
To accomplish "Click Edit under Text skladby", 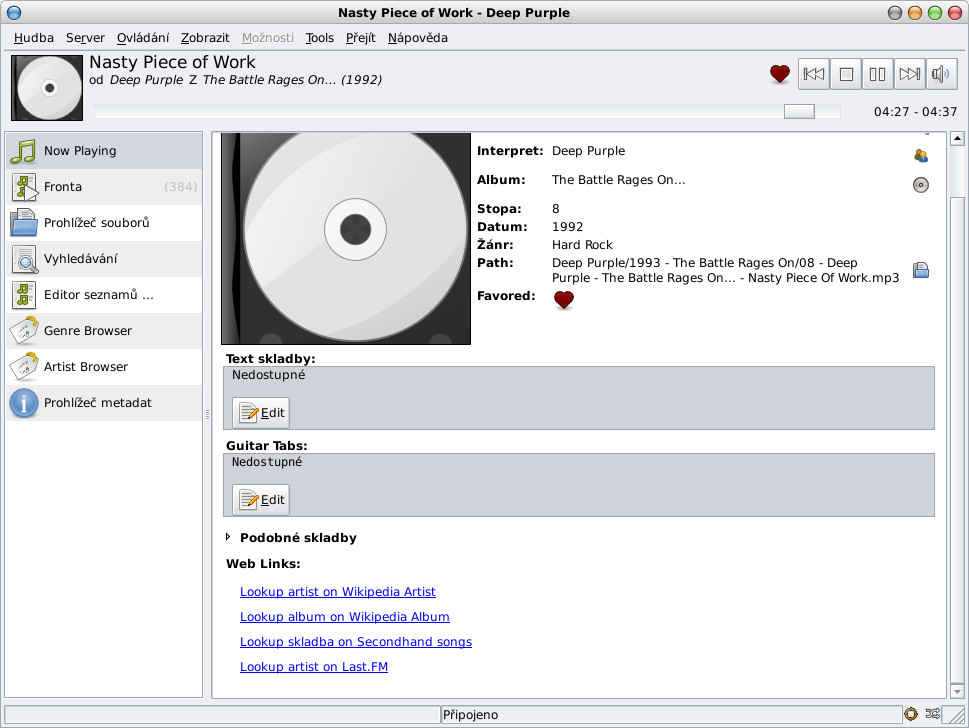I will [261, 413].
